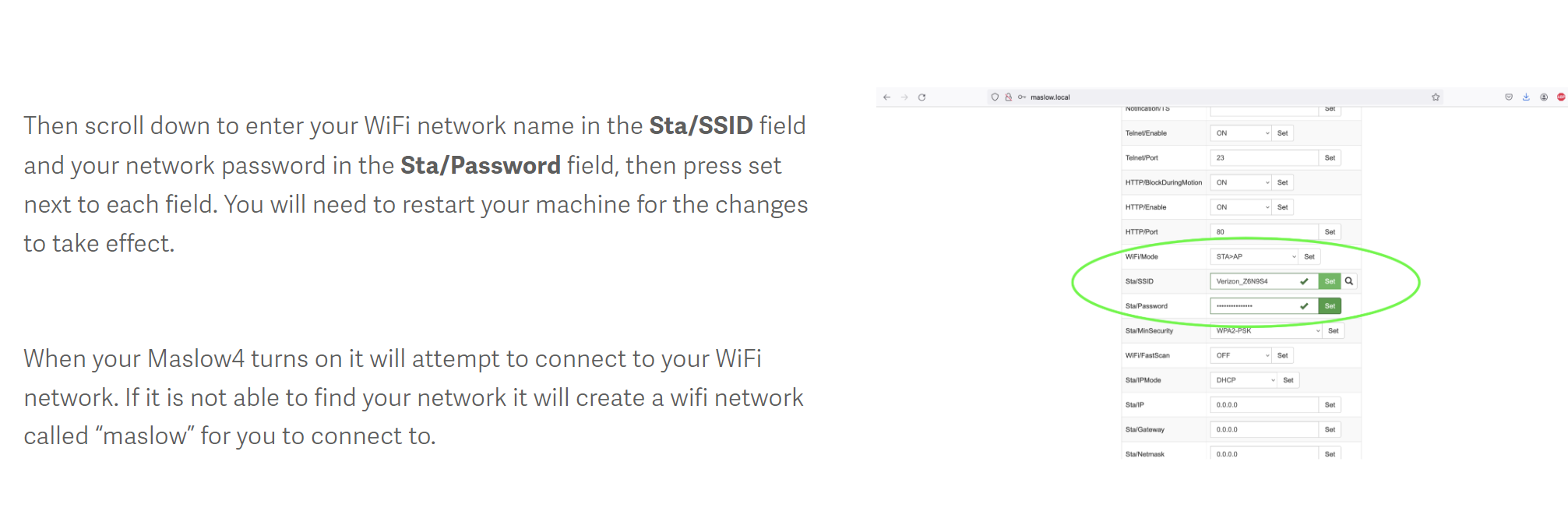Open the HTTP/BlockDuringMotion dropdown

click(x=1241, y=182)
